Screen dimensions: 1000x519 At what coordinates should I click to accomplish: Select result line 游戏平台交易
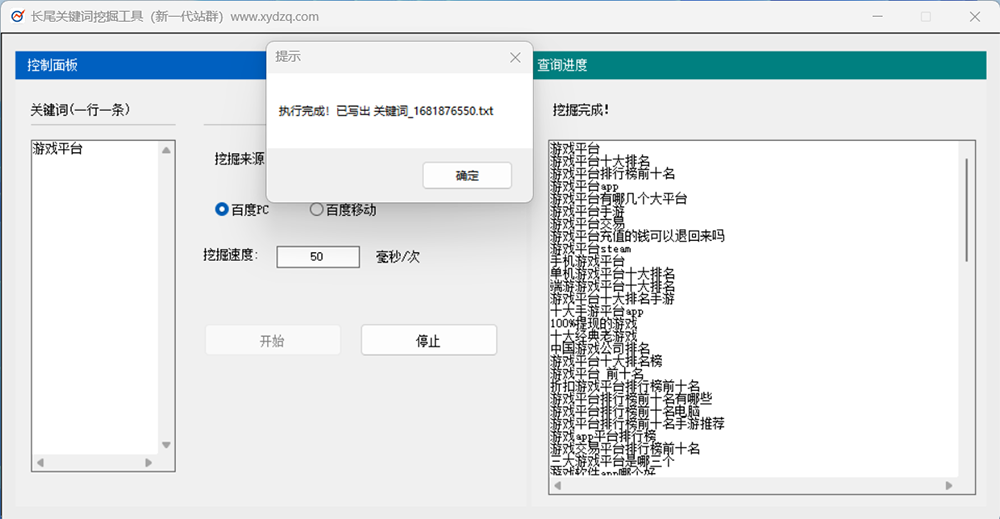pyautogui.click(x=587, y=223)
